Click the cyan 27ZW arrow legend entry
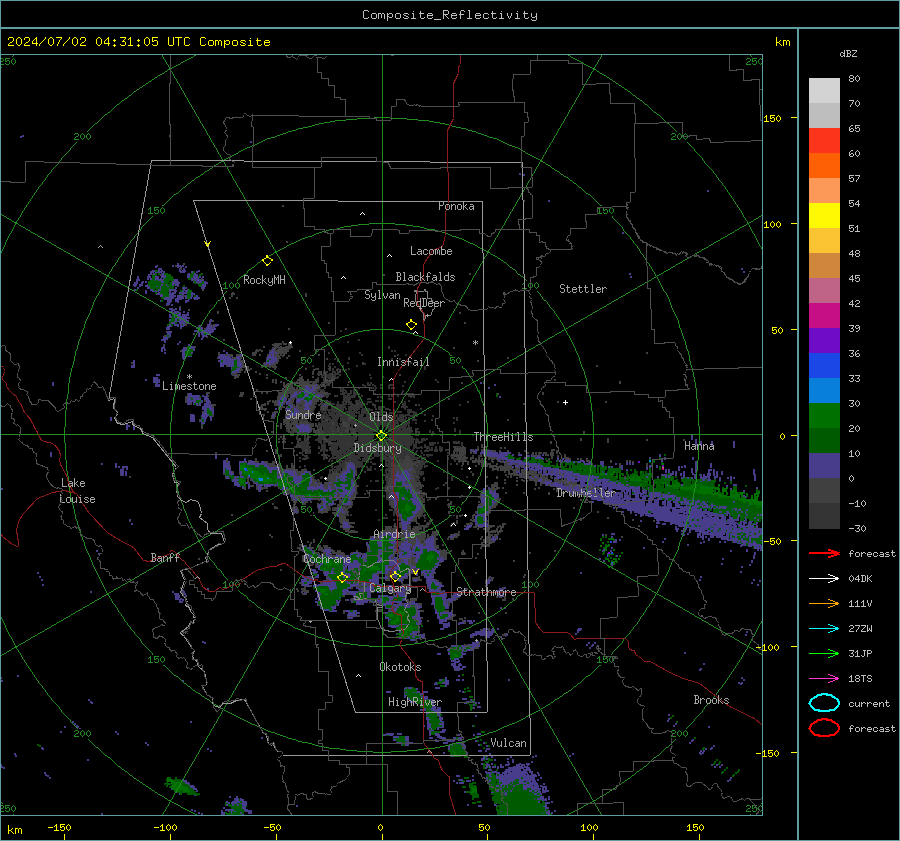This screenshot has height=841, width=900. 824,629
